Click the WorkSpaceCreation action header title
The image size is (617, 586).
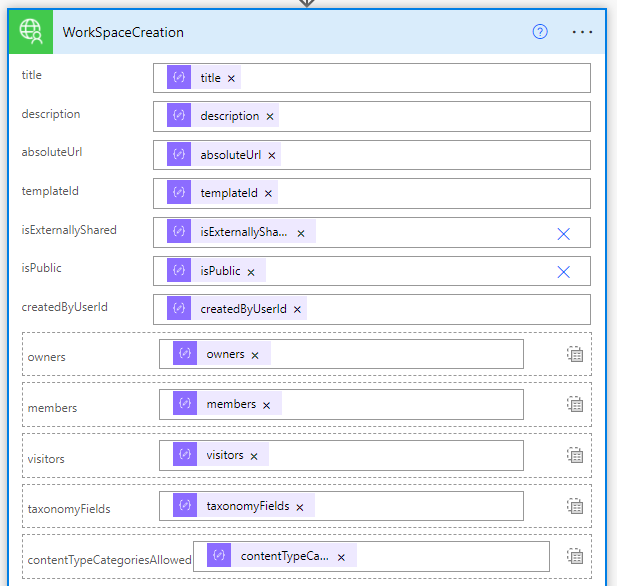click(x=123, y=32)
